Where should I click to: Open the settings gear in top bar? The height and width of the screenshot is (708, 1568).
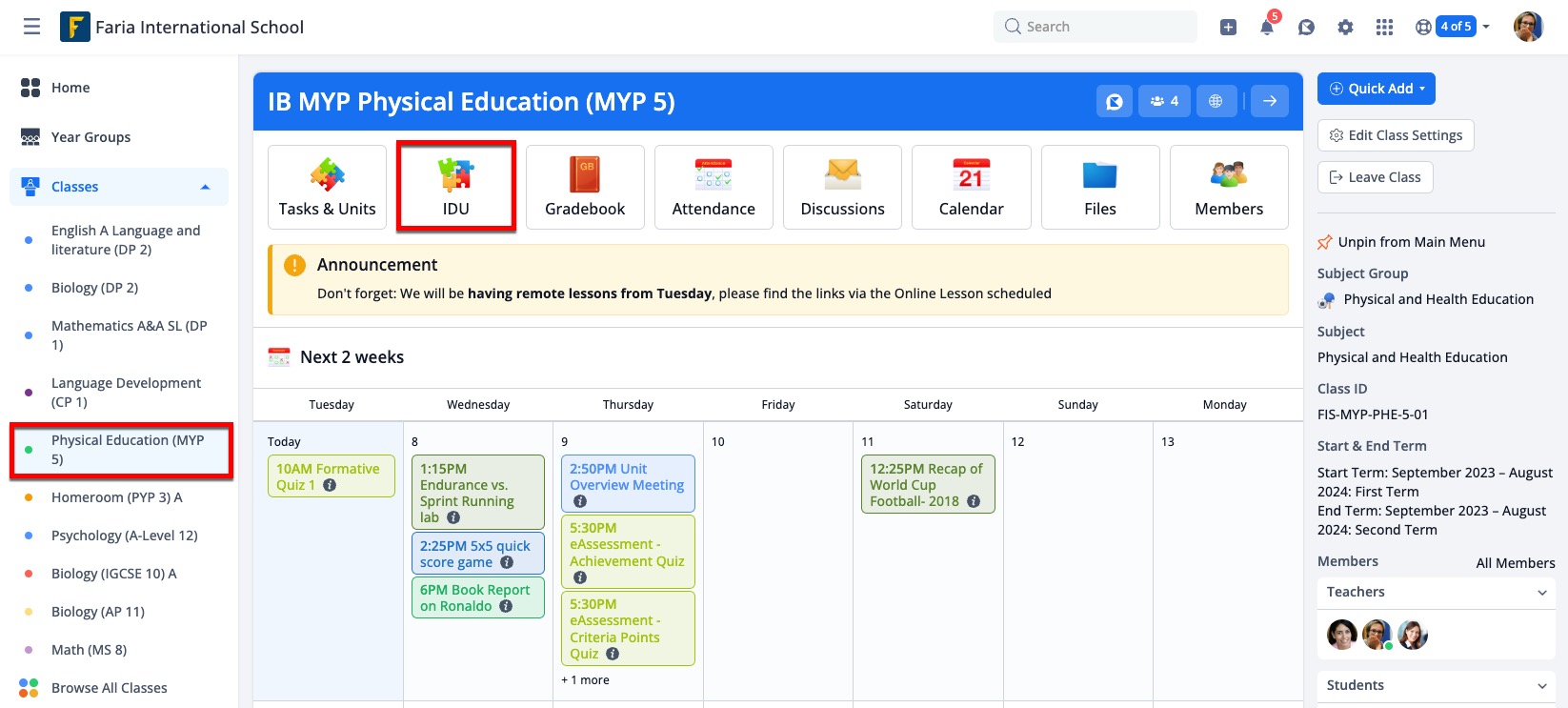coord(1345,28)
